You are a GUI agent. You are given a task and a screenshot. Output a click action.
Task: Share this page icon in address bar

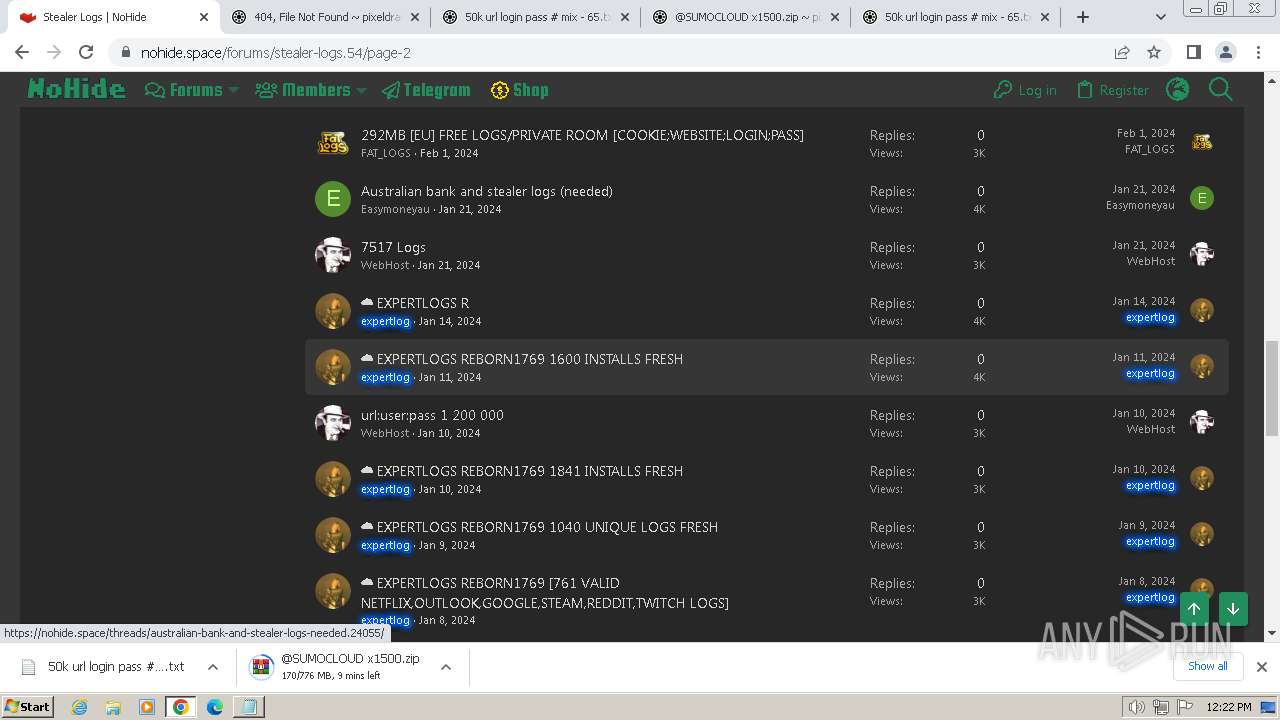pyautogui.click(x=1122, y=52)
